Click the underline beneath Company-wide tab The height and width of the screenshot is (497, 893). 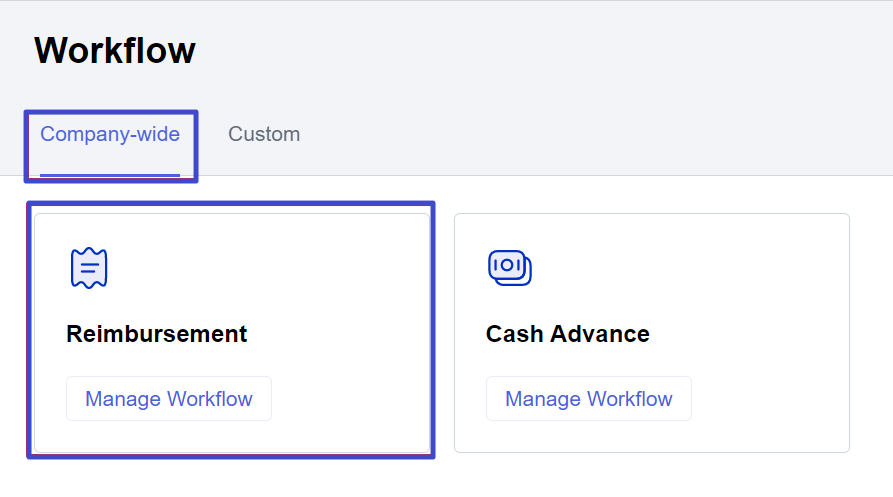(110, 175)
